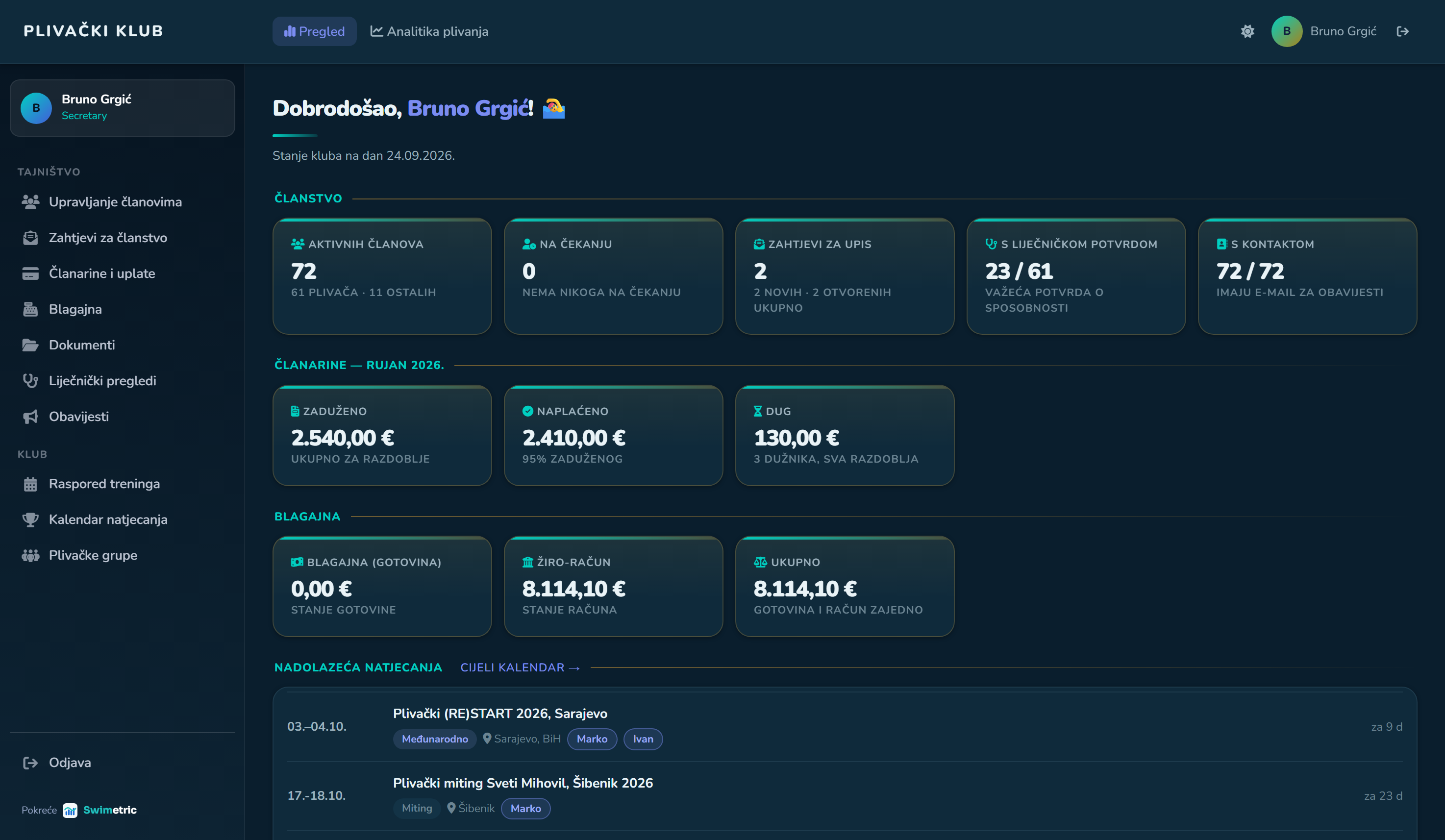Screen dimensions: 1445x840
Task: Click the Dokumenti folder icon
Action: [30, 345]
